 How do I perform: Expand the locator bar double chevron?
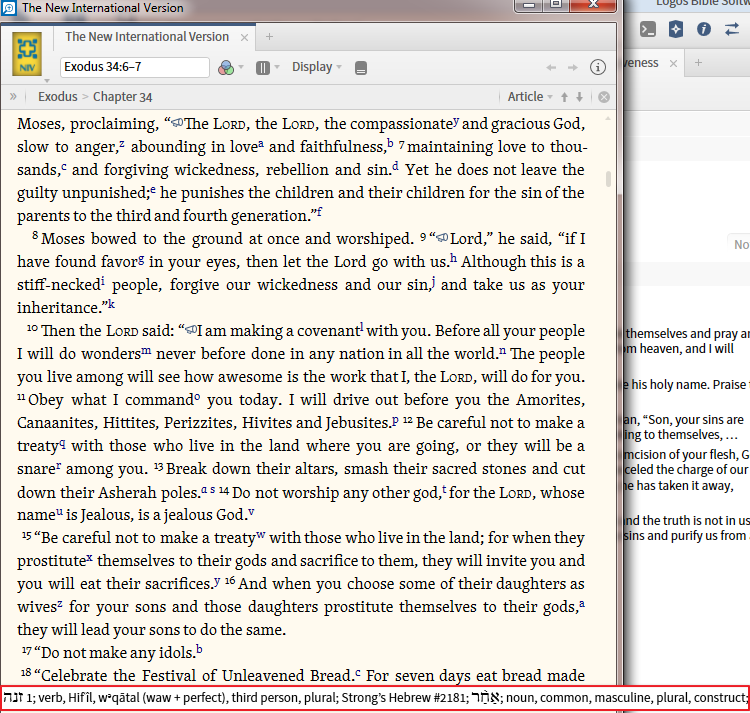coord(13,97)
